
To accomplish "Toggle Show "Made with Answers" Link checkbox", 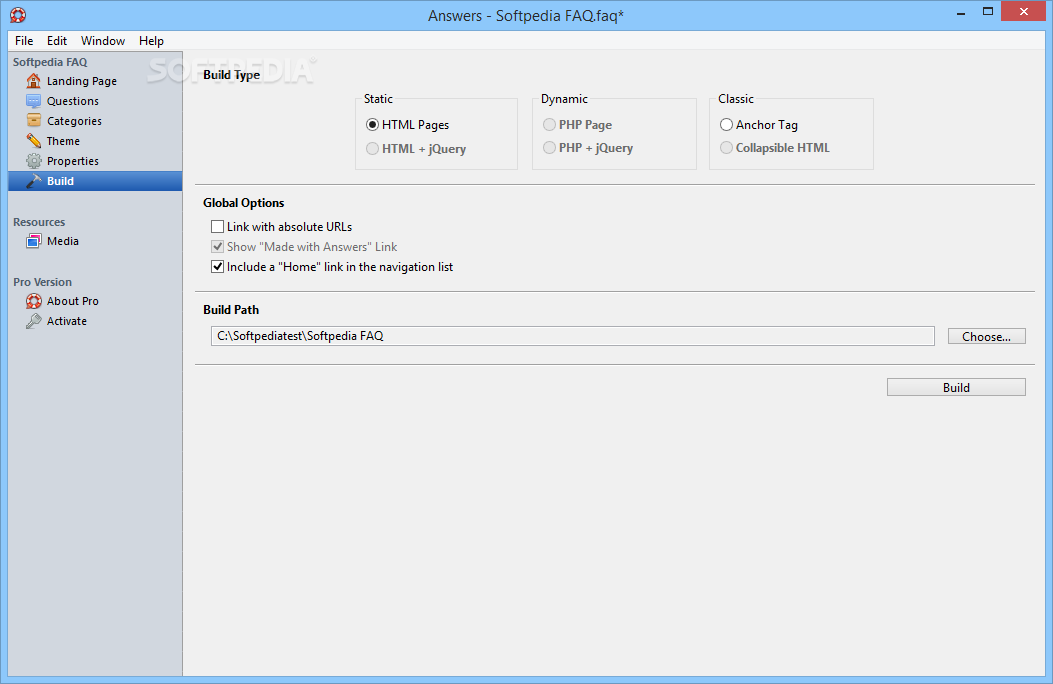I will click(x=218, y=247).
